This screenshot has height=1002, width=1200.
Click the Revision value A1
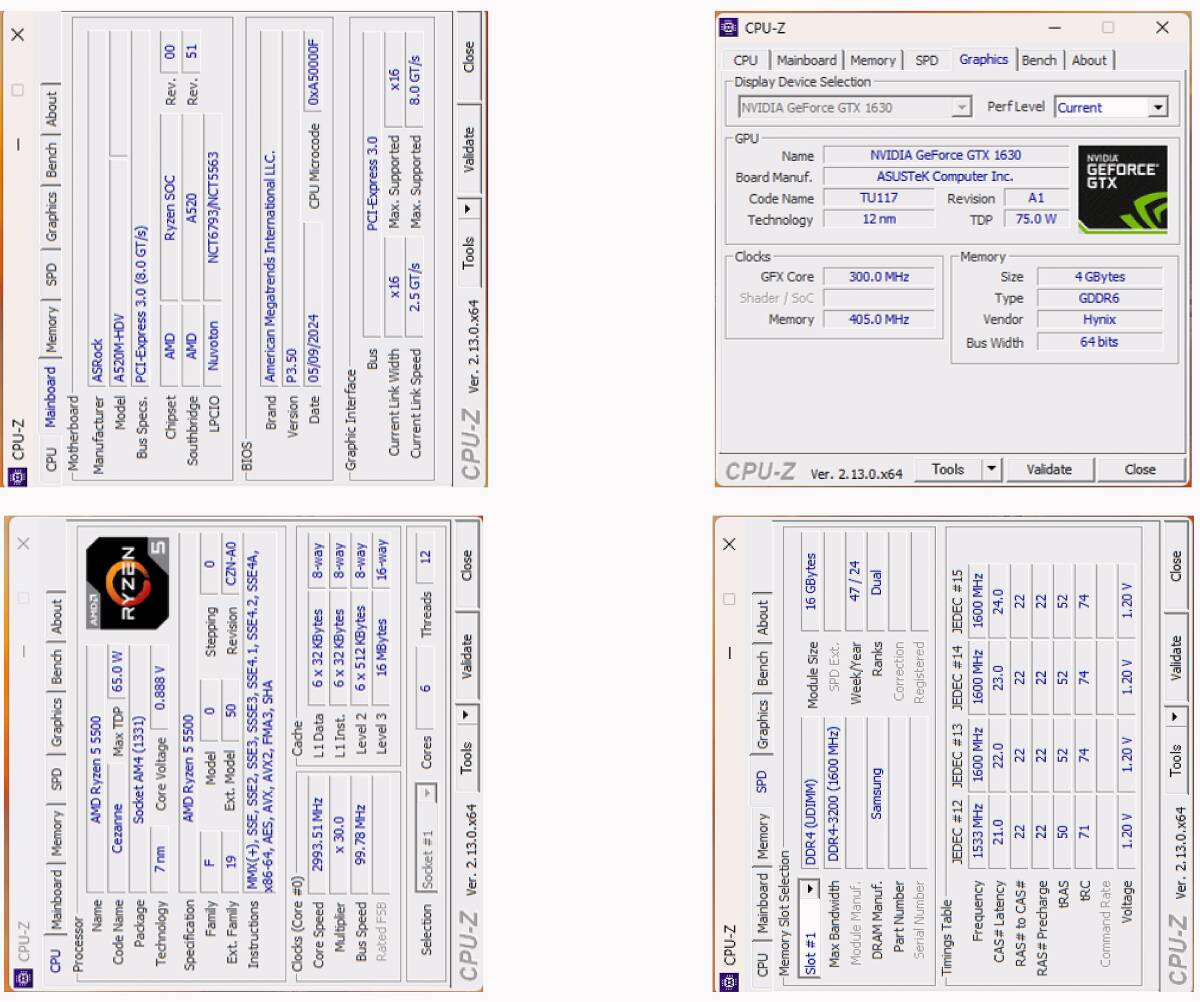[1037, 198]
